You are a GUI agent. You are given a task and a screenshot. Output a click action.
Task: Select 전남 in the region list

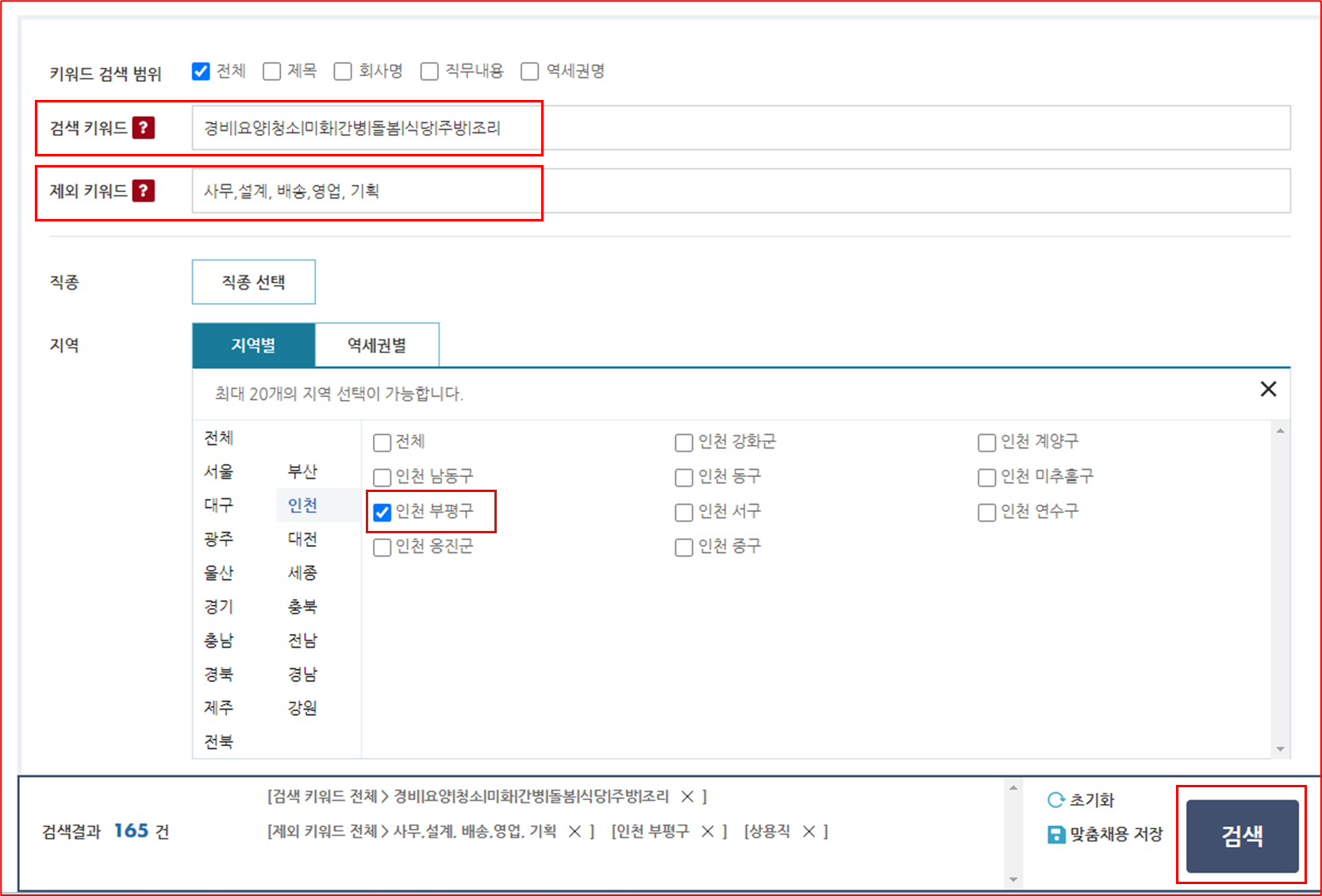pyautogui.click(x=302, y=640)
